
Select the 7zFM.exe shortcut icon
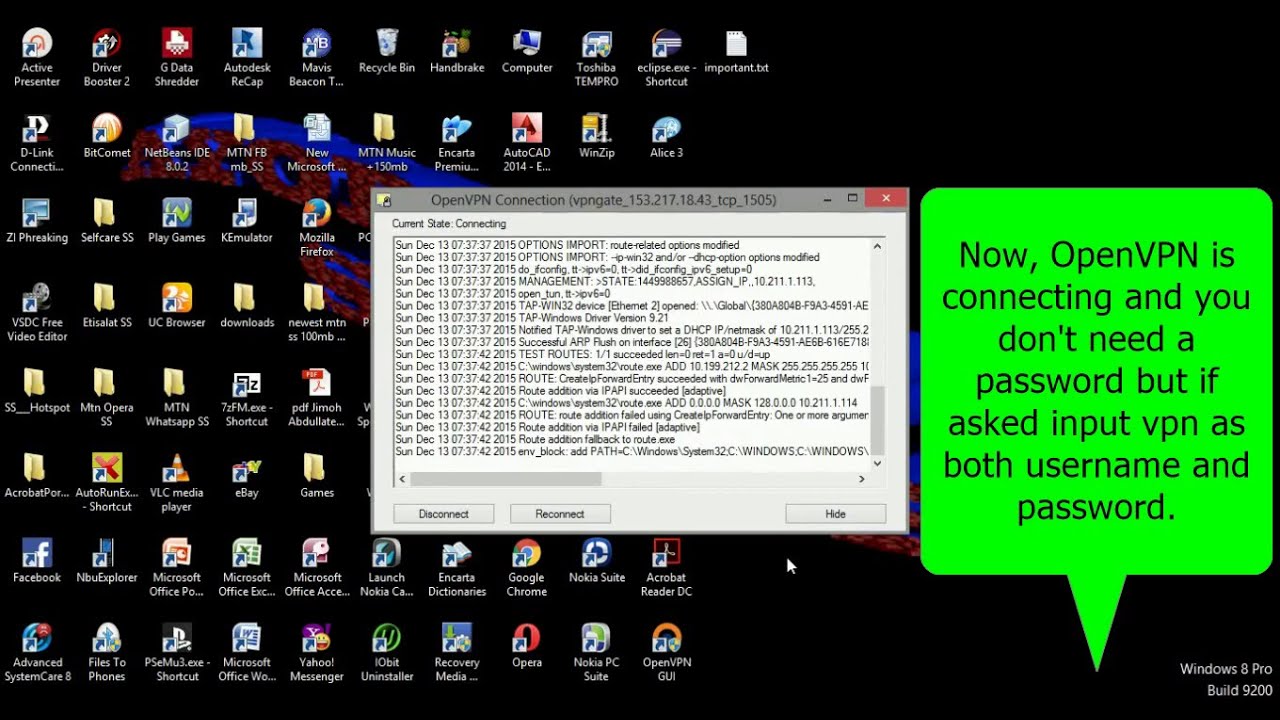pyautogui.click(x=247, y=398)
